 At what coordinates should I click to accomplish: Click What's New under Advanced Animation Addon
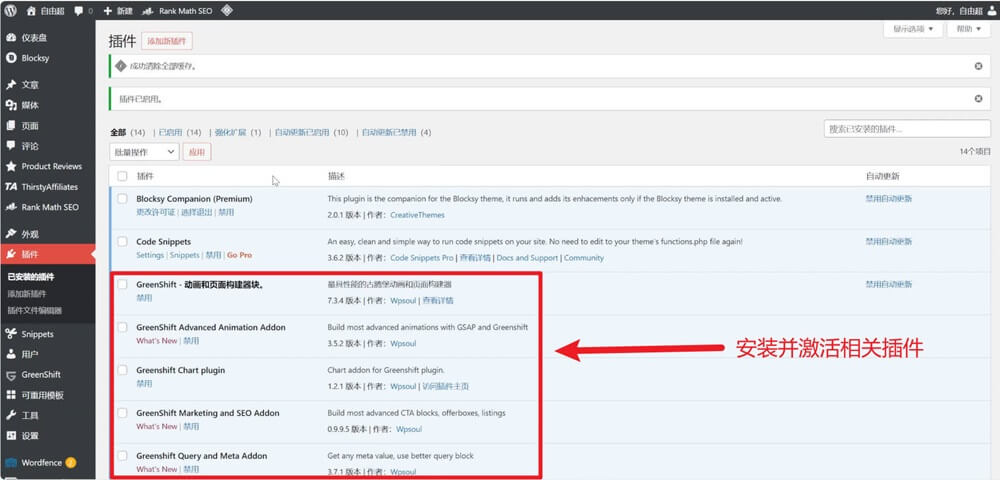157,341
